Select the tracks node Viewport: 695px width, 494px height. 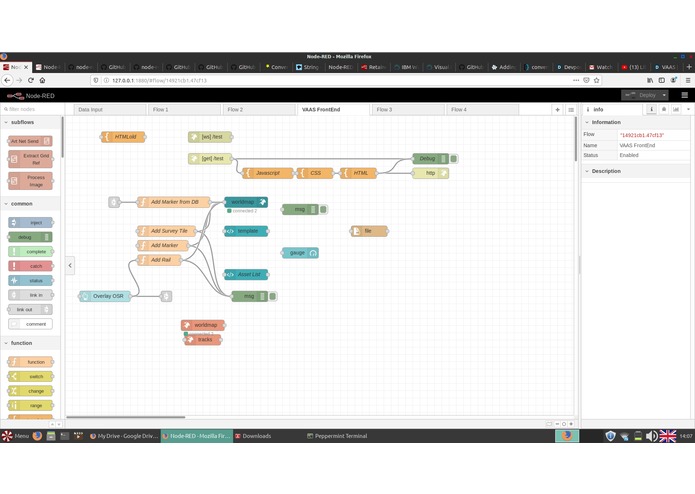(203, 339)
